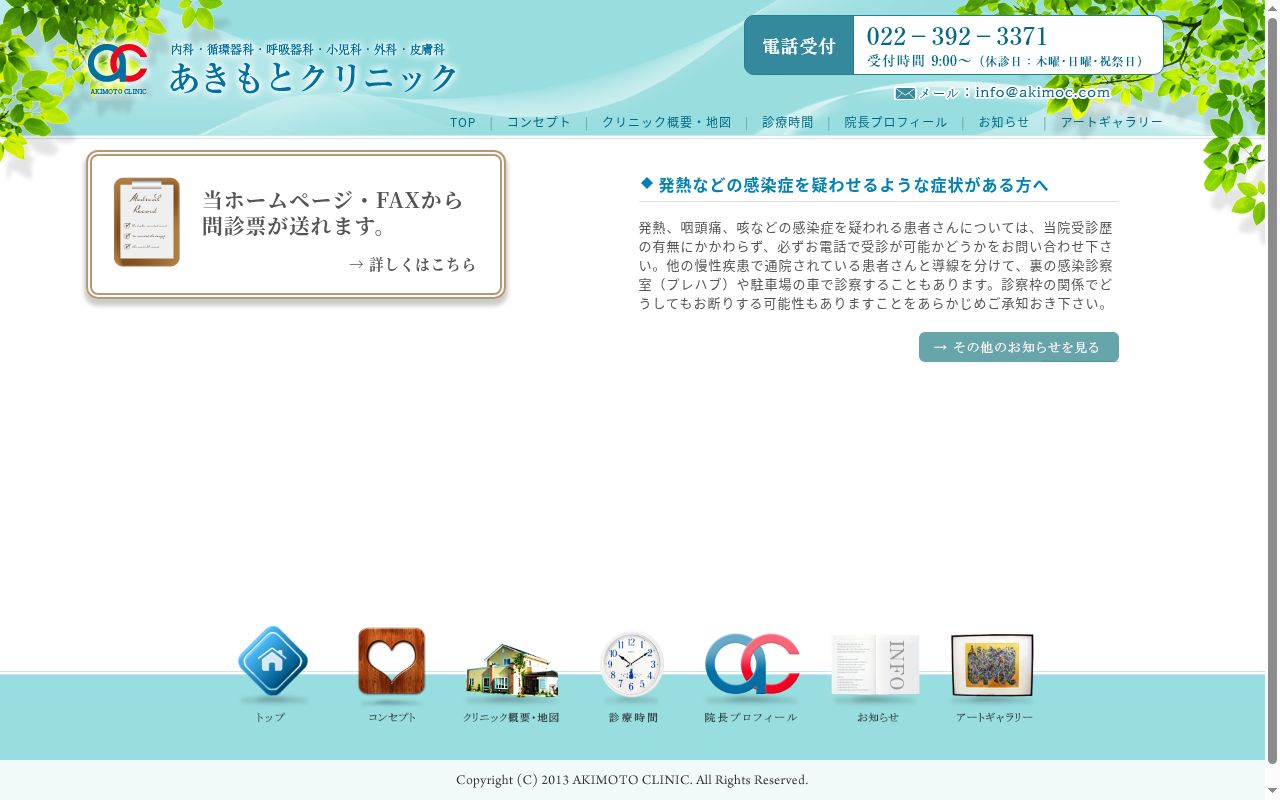This screenshot has height=800, width=1280.
Task: Go to 診療時間 in the top navigation
Action: coord(788,123)
